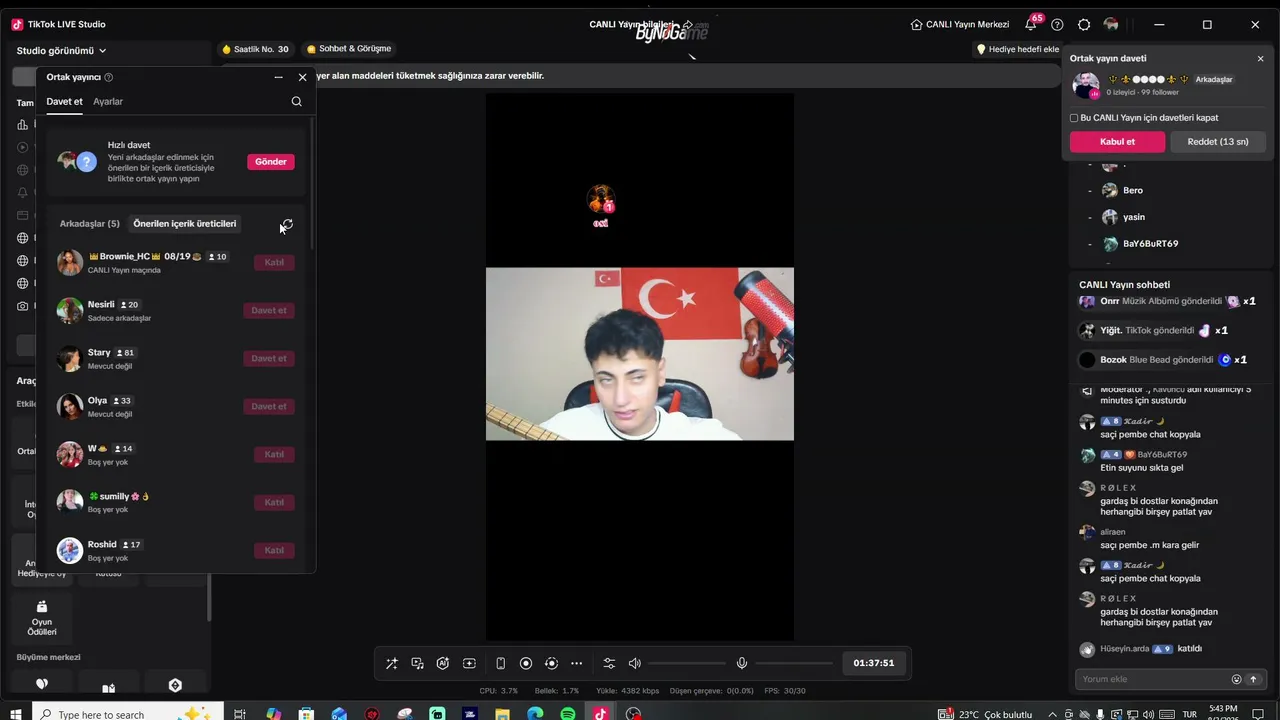Join Brownie_HC's live with Katıl
The image size is (1280, 720).
pyautogui.click(x=274, y=262)
